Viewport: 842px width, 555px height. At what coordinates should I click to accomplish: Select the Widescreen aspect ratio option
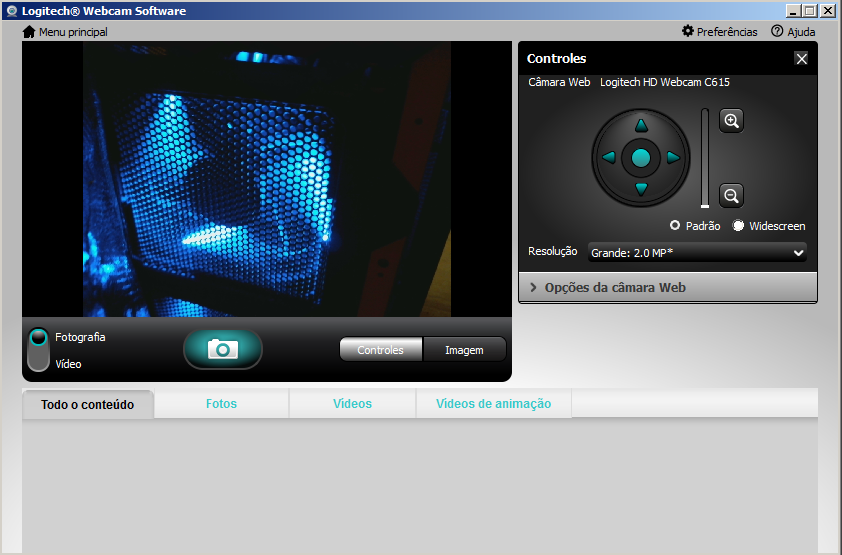(739, 226)
